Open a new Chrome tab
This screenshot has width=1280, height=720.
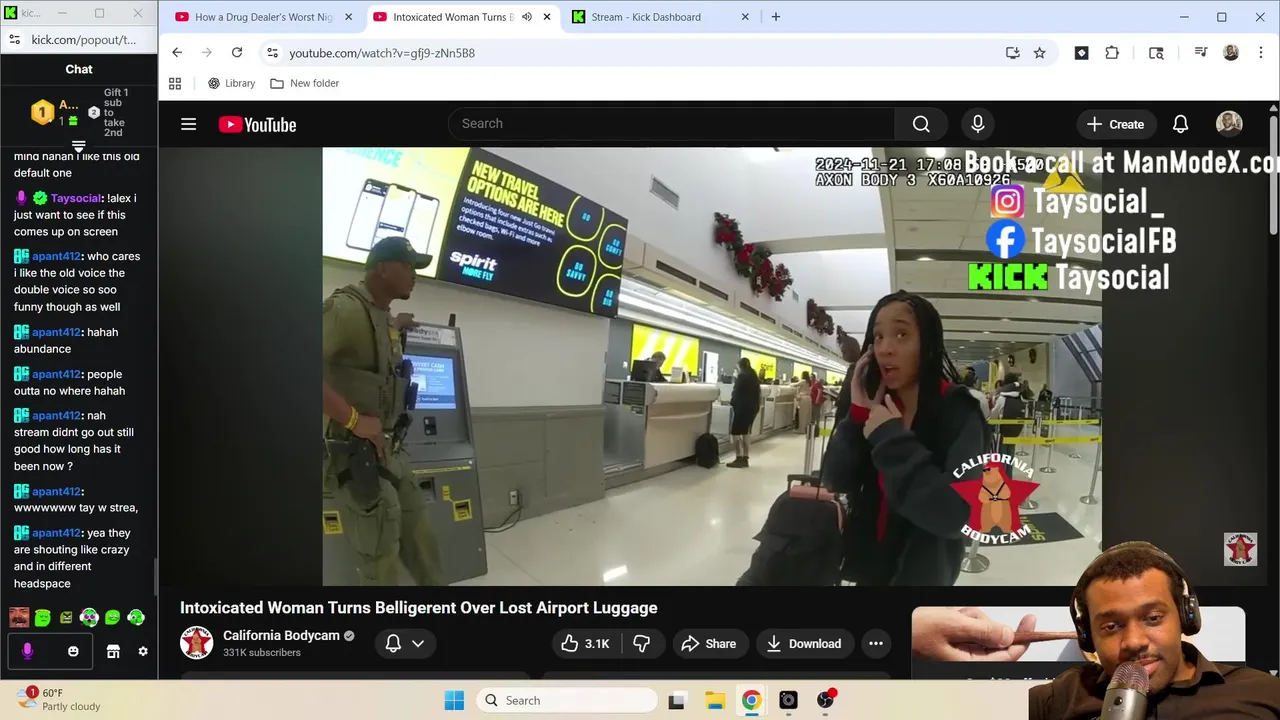pos(776,17)
